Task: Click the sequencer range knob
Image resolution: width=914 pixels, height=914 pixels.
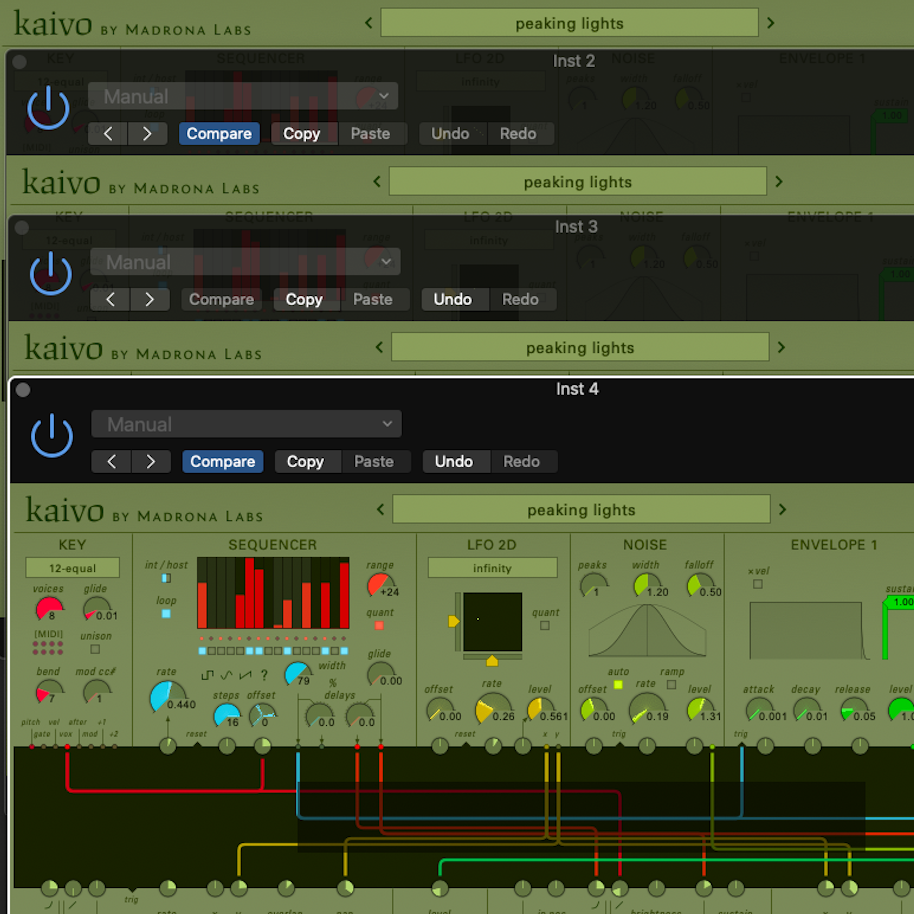Action: point(380,585)
